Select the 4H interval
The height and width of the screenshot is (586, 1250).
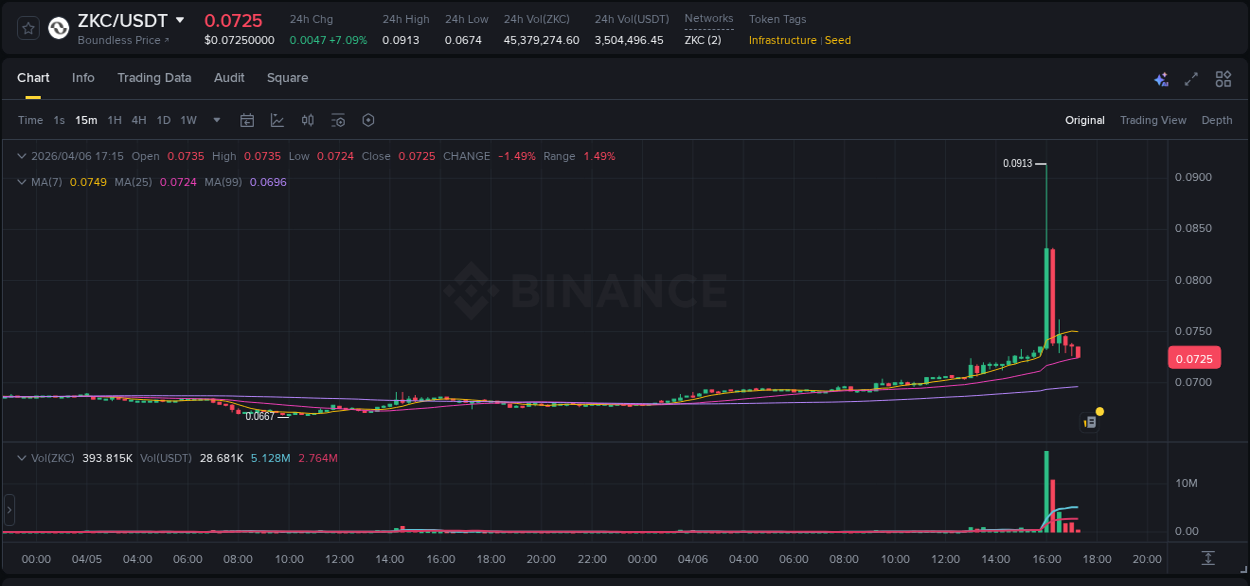click(138, 120)
